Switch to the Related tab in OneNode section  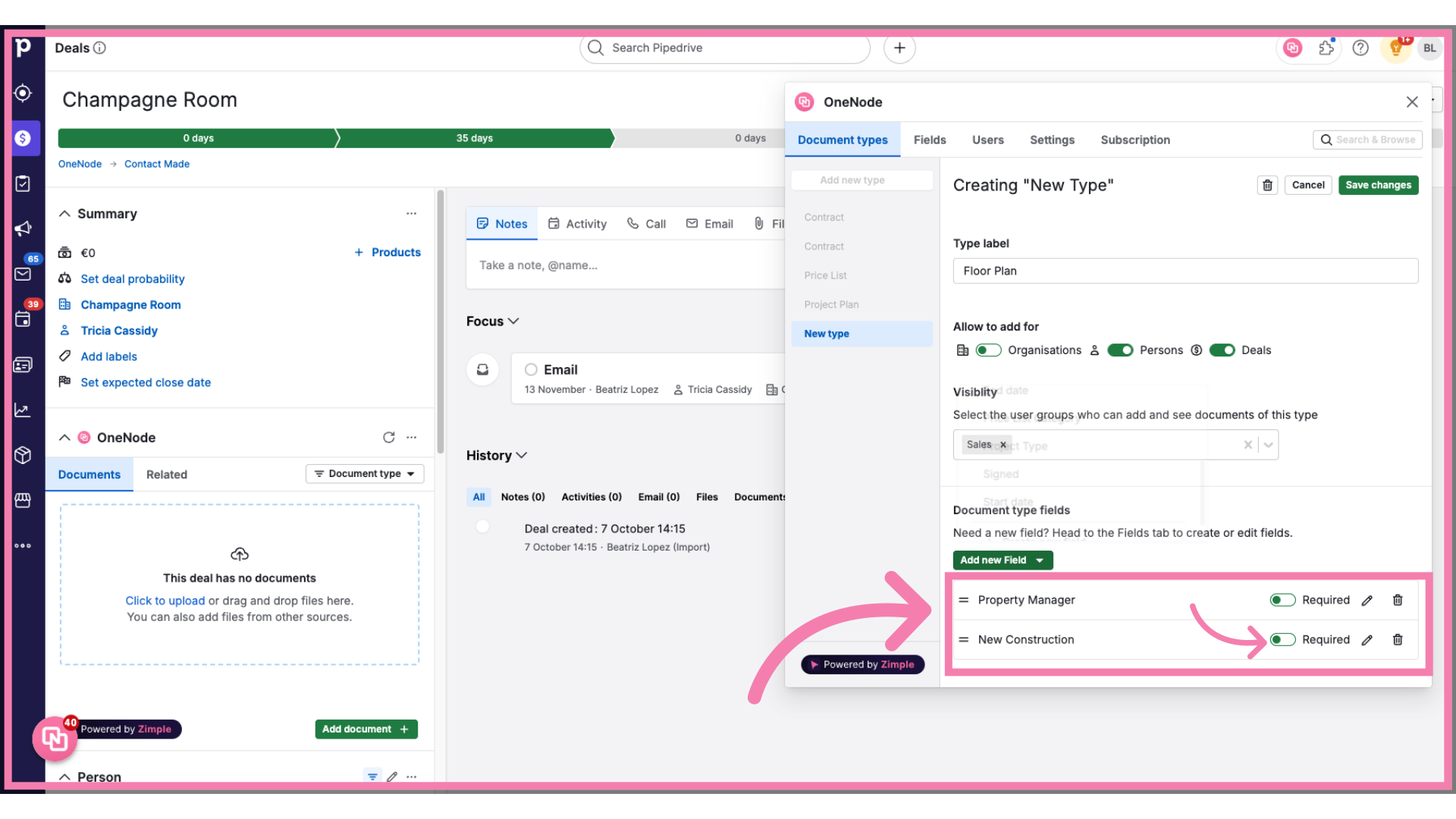167,475
